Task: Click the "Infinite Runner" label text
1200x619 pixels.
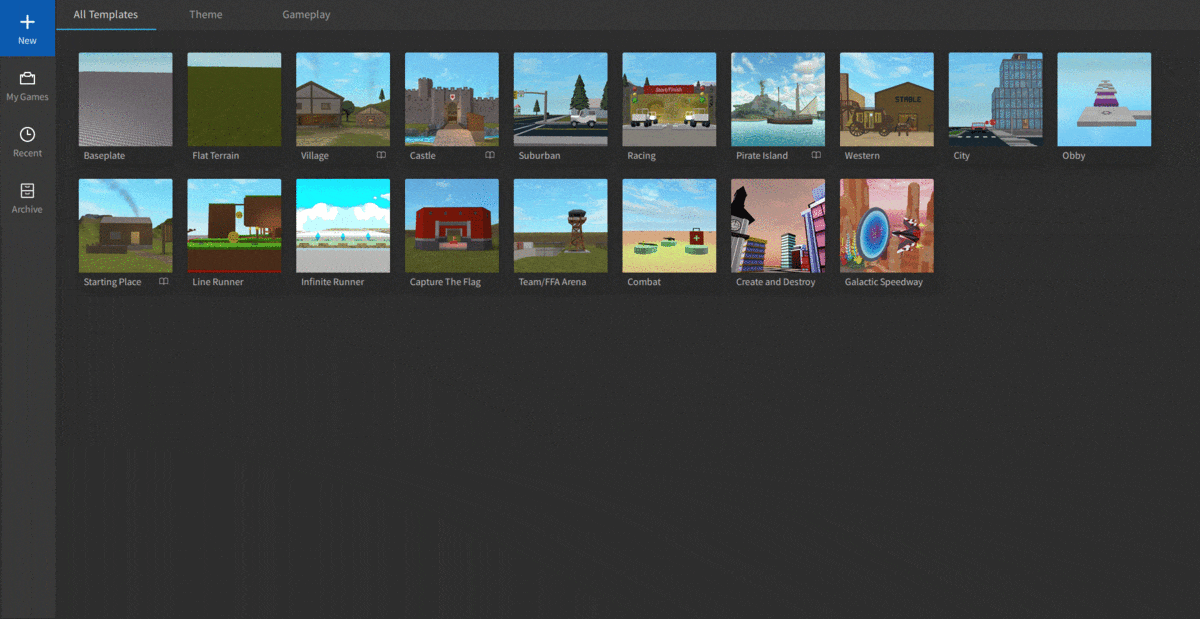Action: click(x=333, y=282)
